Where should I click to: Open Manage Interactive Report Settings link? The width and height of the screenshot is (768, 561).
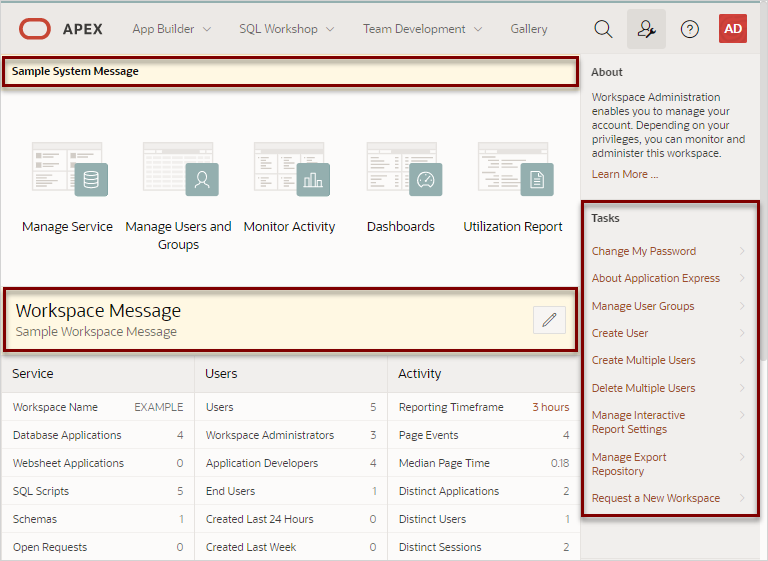click(x=638, y=422)
